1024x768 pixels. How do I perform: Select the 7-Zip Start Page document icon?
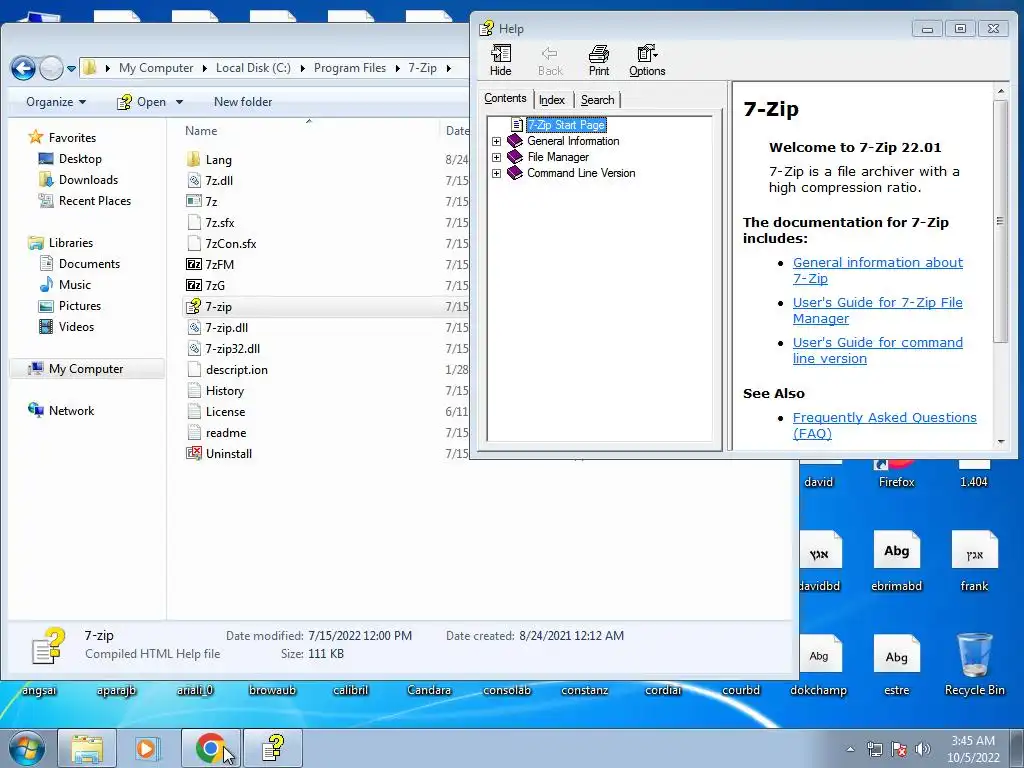[517, 124]
